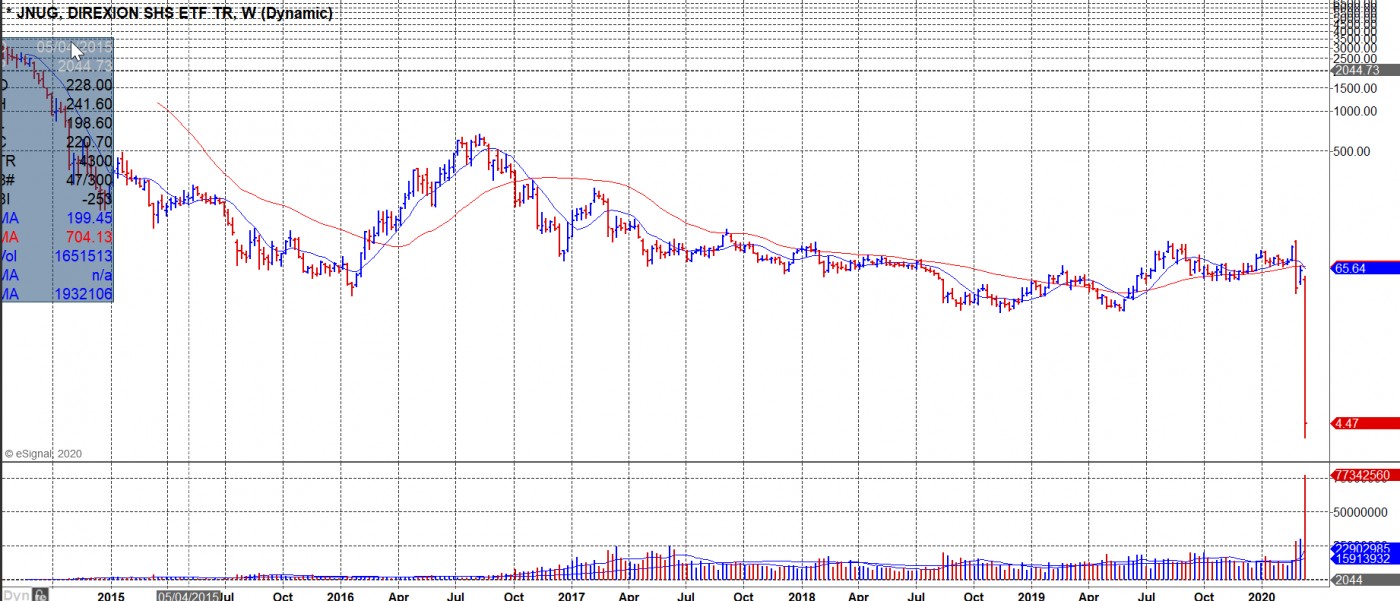
Task: Click the long red price bar of the 2020 crash
Action: 1305,357
